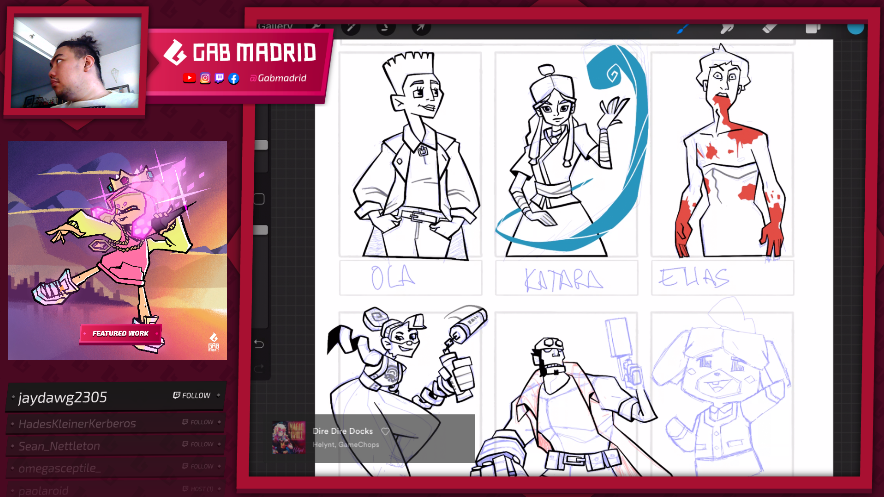884x497 pixels.
Task: Like the Dire Dire Docks song
Action: click(385, 431)
